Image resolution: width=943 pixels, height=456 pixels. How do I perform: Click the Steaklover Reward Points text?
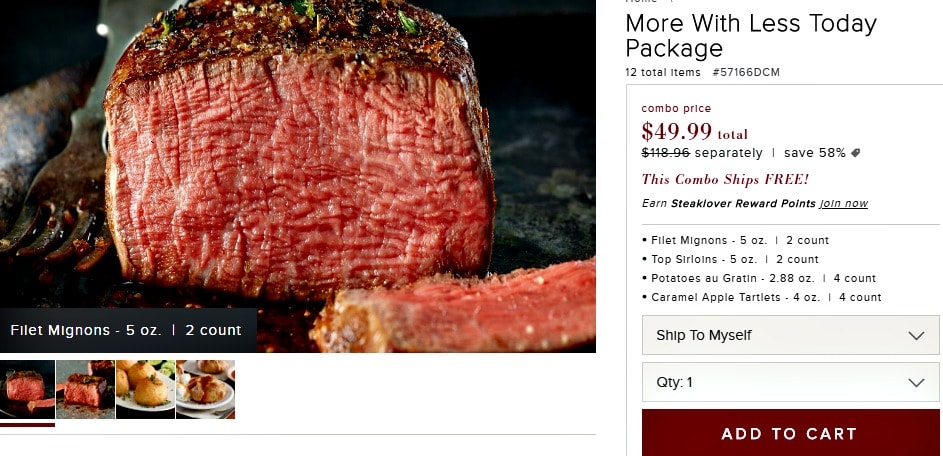(x=743, y=203)
